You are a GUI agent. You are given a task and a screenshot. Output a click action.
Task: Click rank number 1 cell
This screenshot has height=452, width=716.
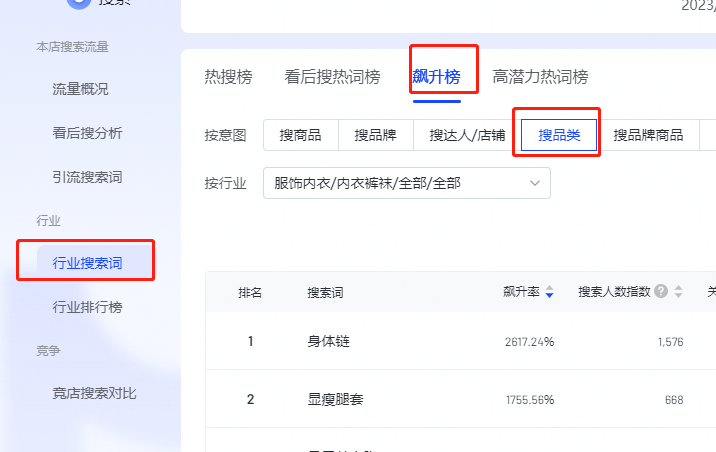[250, 342]
